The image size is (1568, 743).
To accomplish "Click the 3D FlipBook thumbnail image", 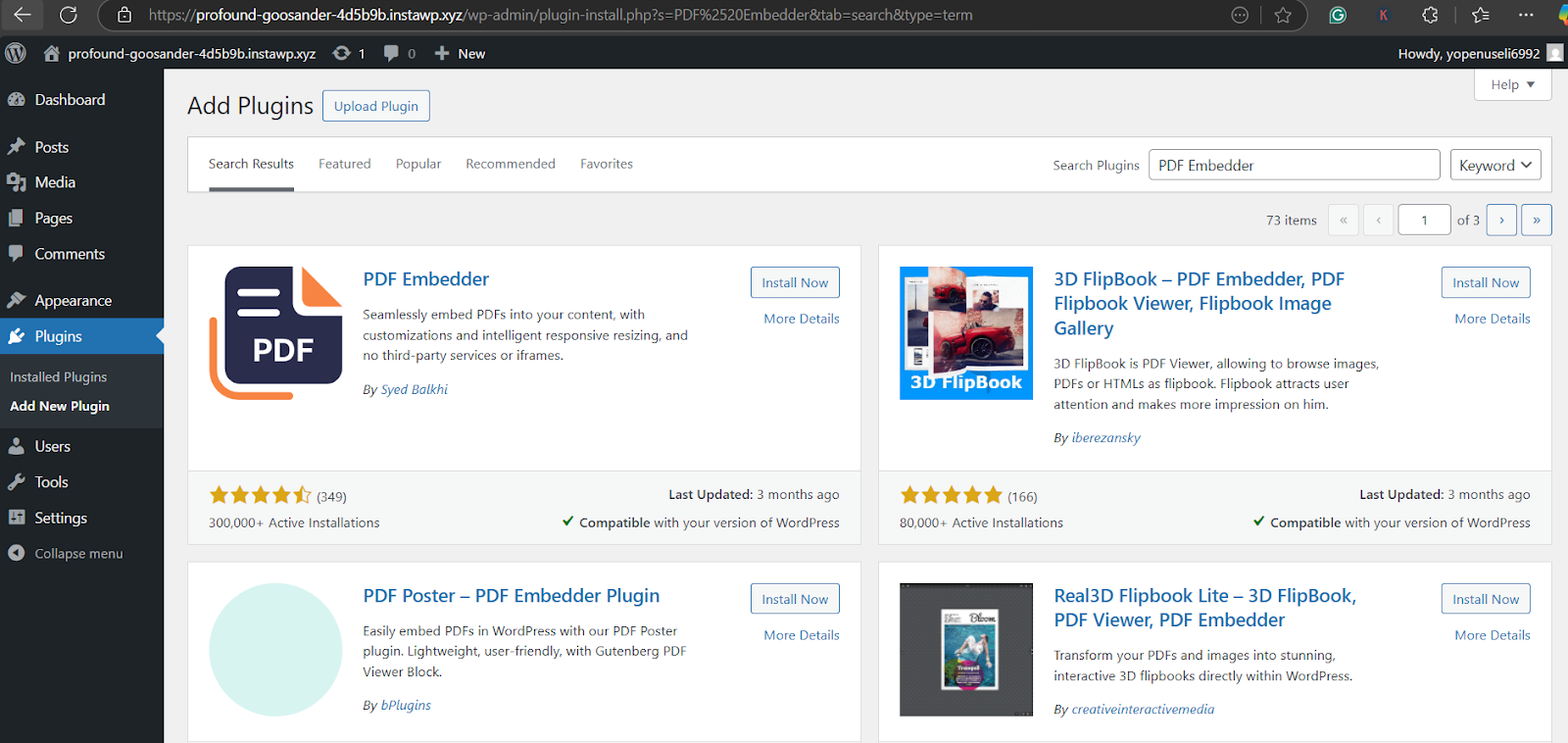I will click(x=966, y=333).
